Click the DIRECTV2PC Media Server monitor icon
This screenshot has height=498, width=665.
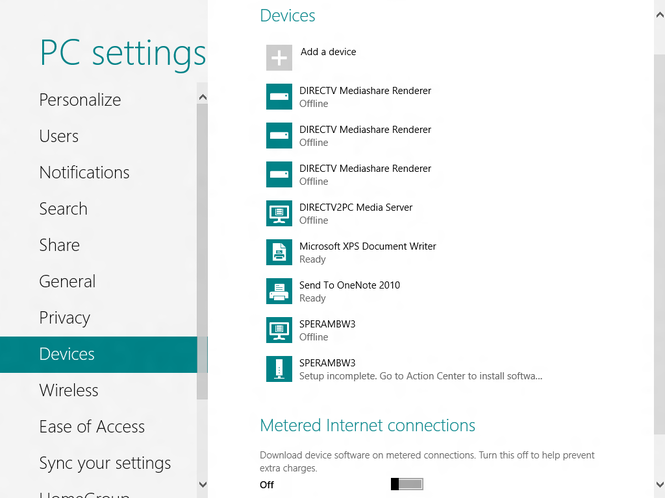(x=279, y=213)
